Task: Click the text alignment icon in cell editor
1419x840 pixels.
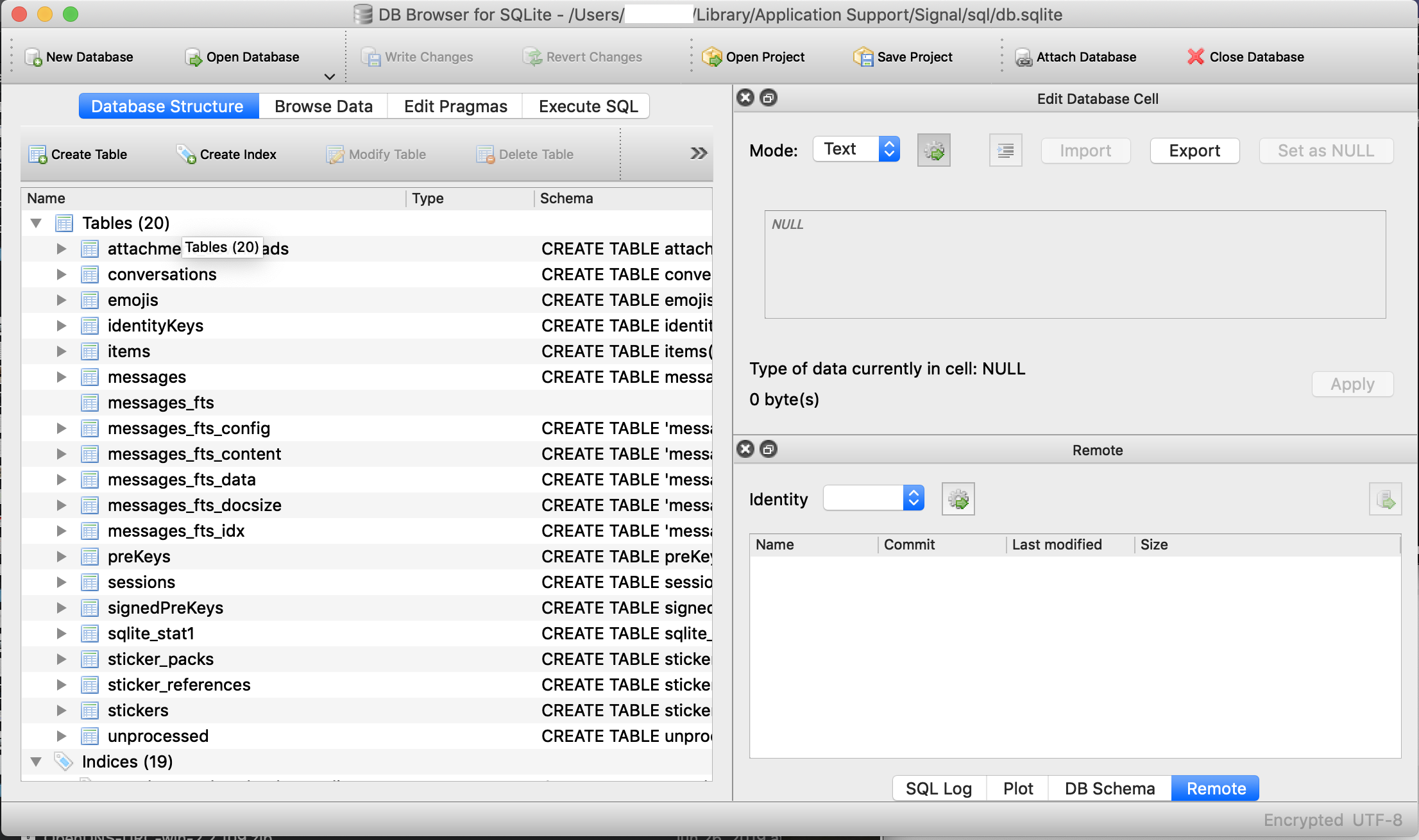Action: click(x=1005, y=151)
